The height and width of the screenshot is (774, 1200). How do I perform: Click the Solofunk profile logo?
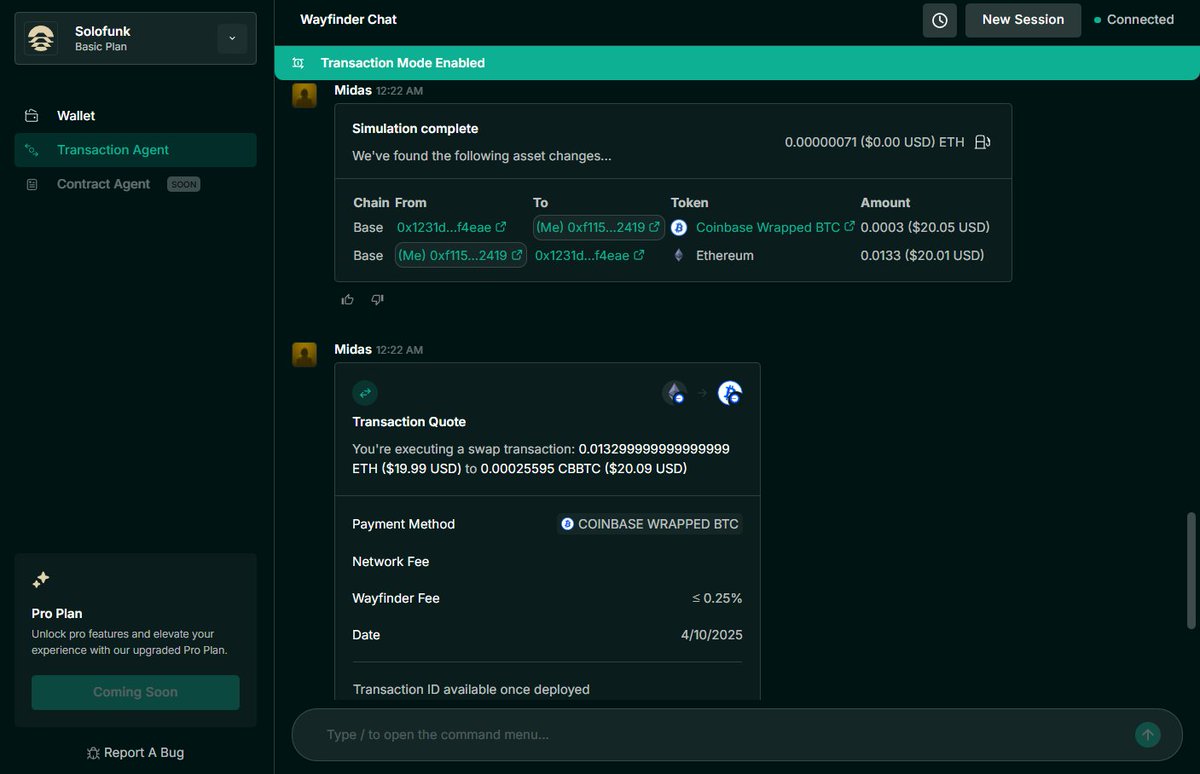41,38
